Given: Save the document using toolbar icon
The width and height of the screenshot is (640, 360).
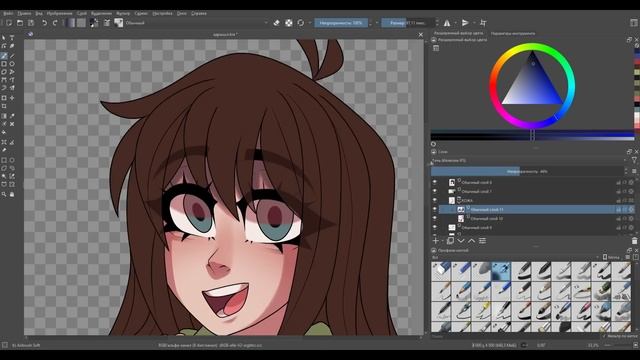Looking at the screenshot, I should [x=31, y=23].
